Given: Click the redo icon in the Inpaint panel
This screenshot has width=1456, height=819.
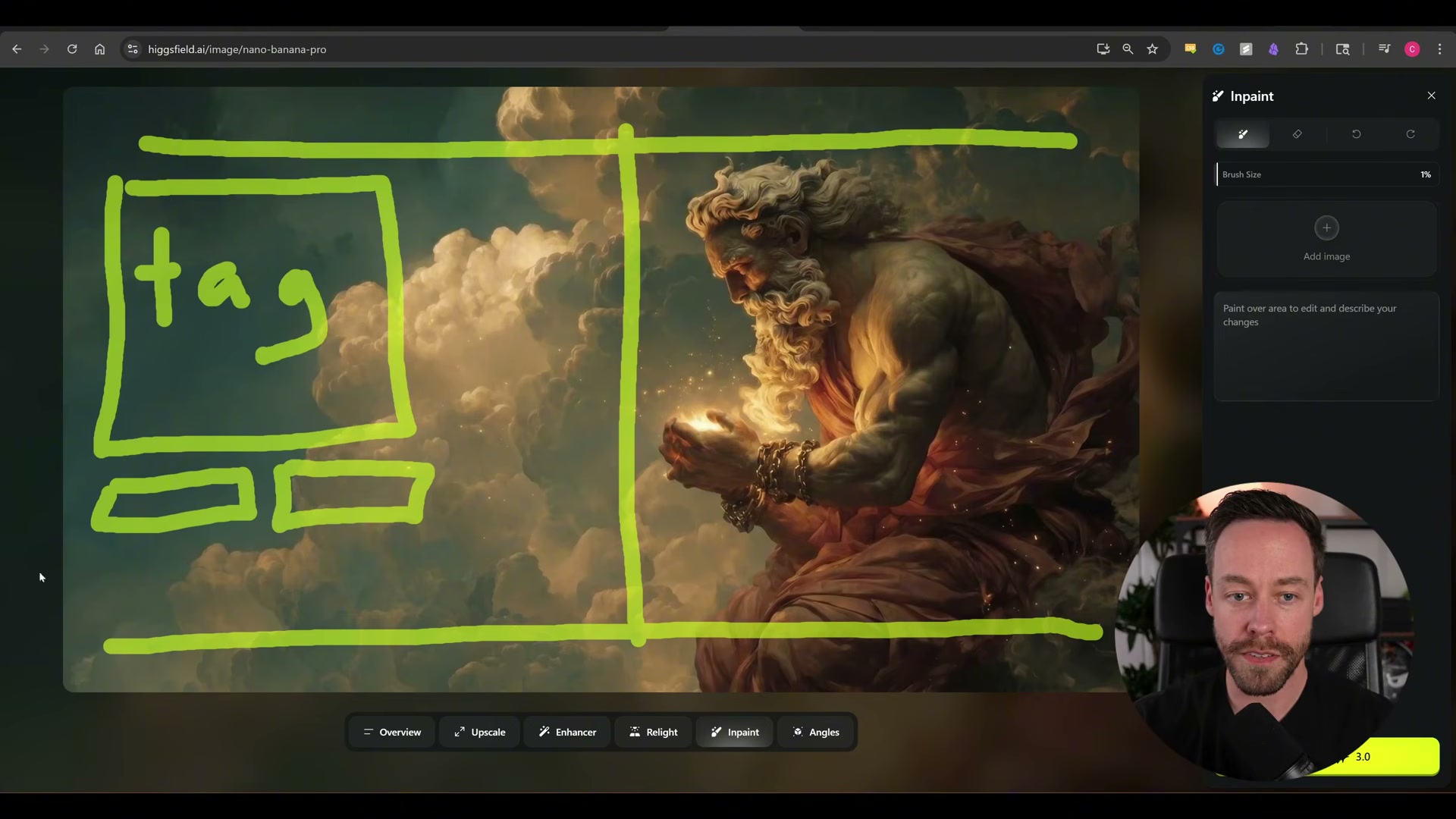Looking at the screenshot, I should click(x=1410, y=134).
